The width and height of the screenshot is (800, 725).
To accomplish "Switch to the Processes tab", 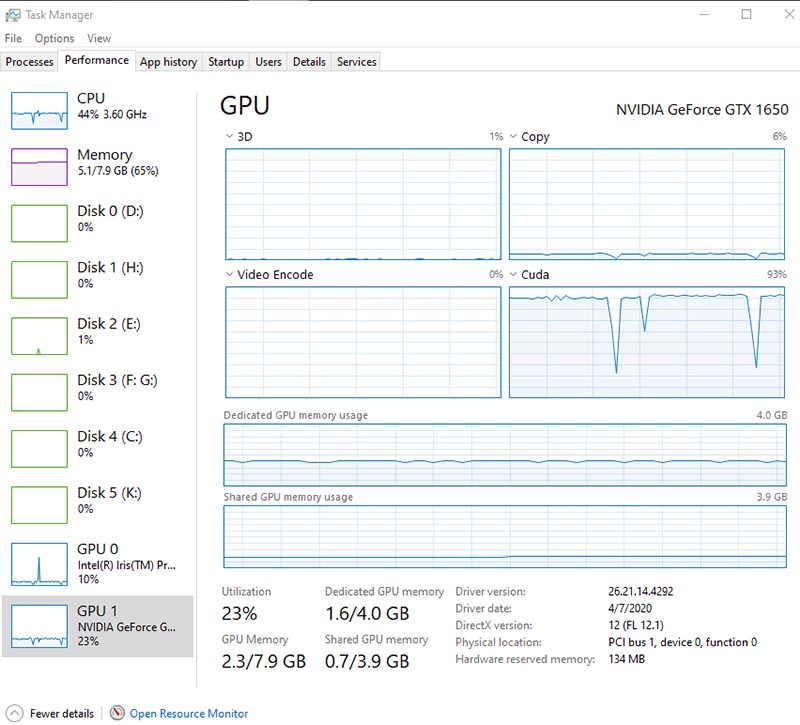I will pos(30,62).
